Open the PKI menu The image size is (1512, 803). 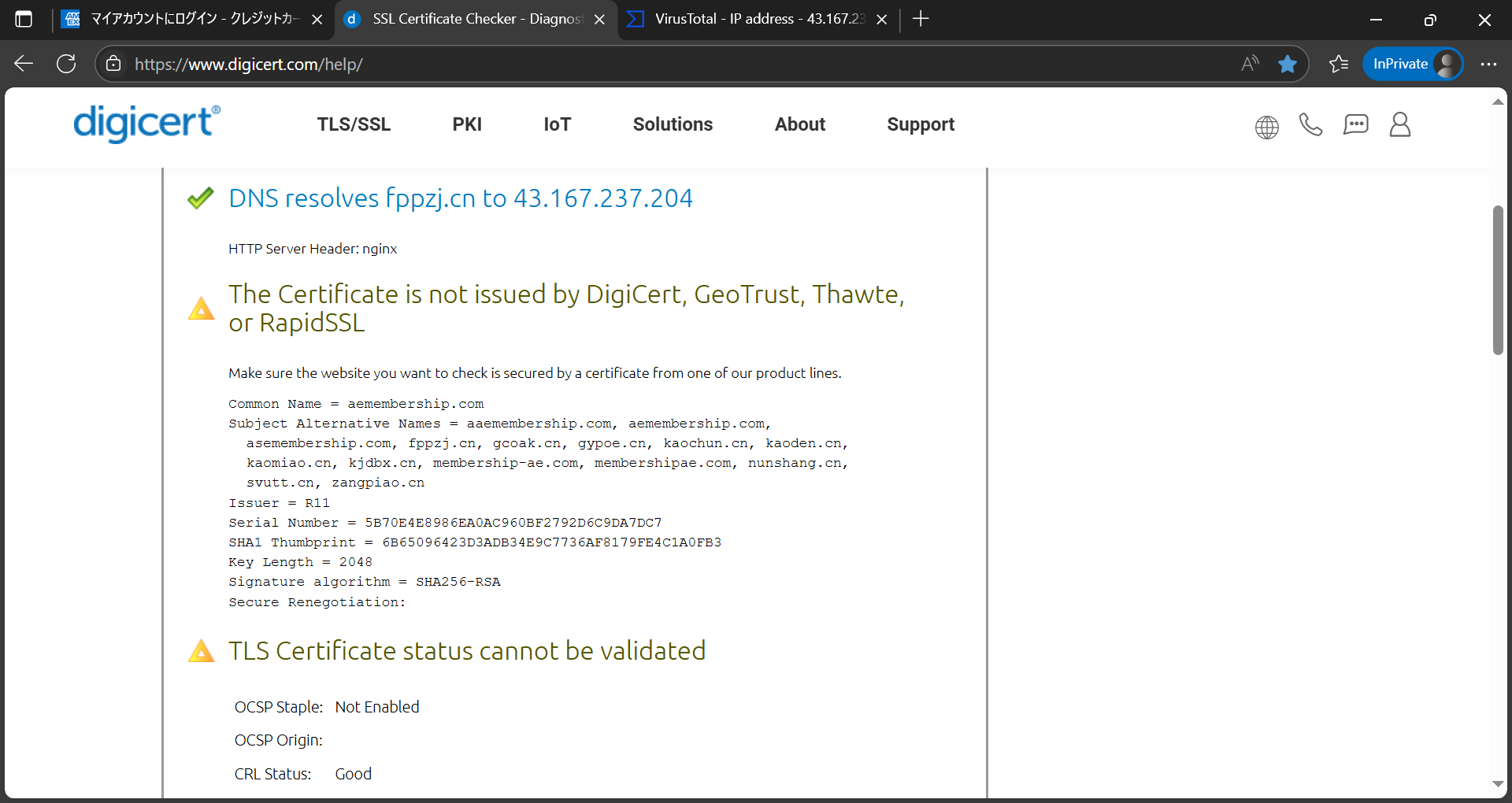point(467,124)
